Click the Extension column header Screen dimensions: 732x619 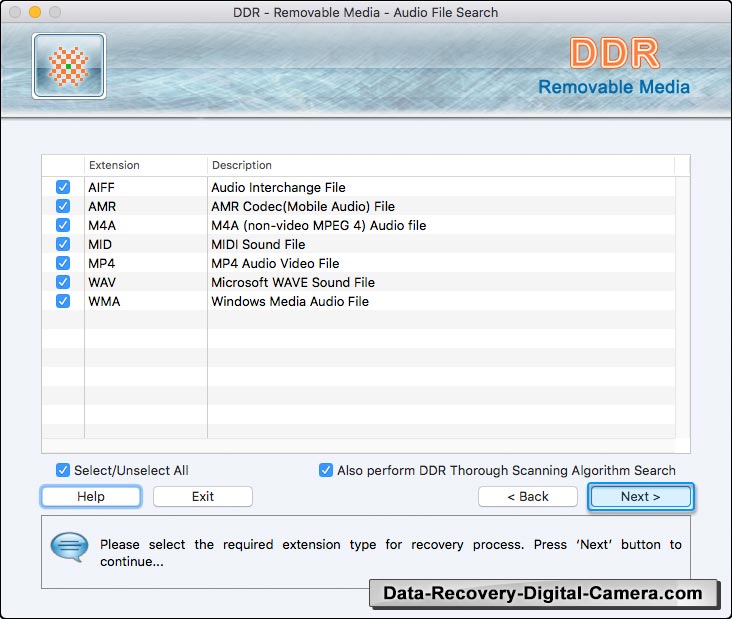point(146,165)
